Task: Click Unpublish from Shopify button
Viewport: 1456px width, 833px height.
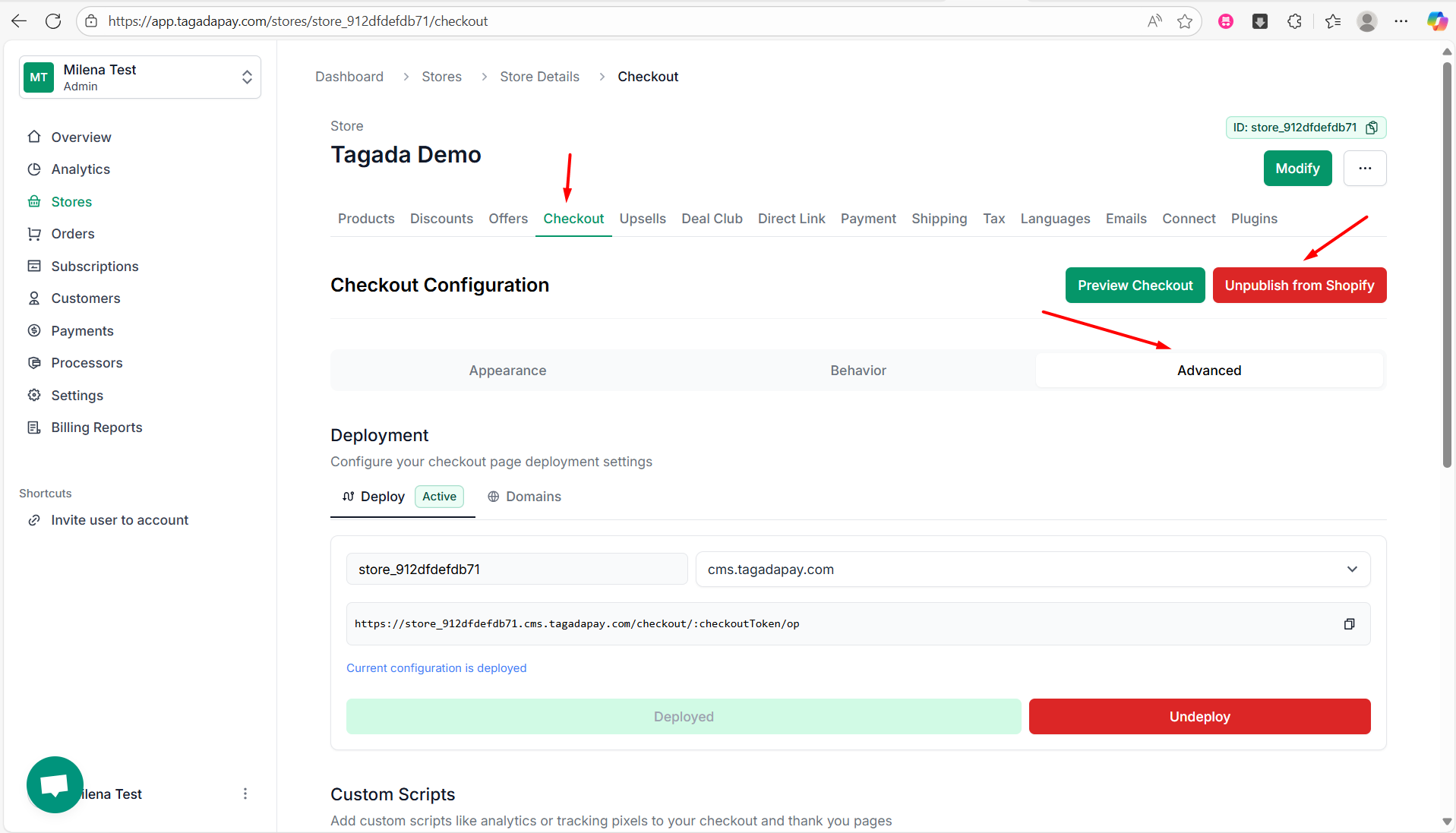Action: click(x=1299, y=286)
